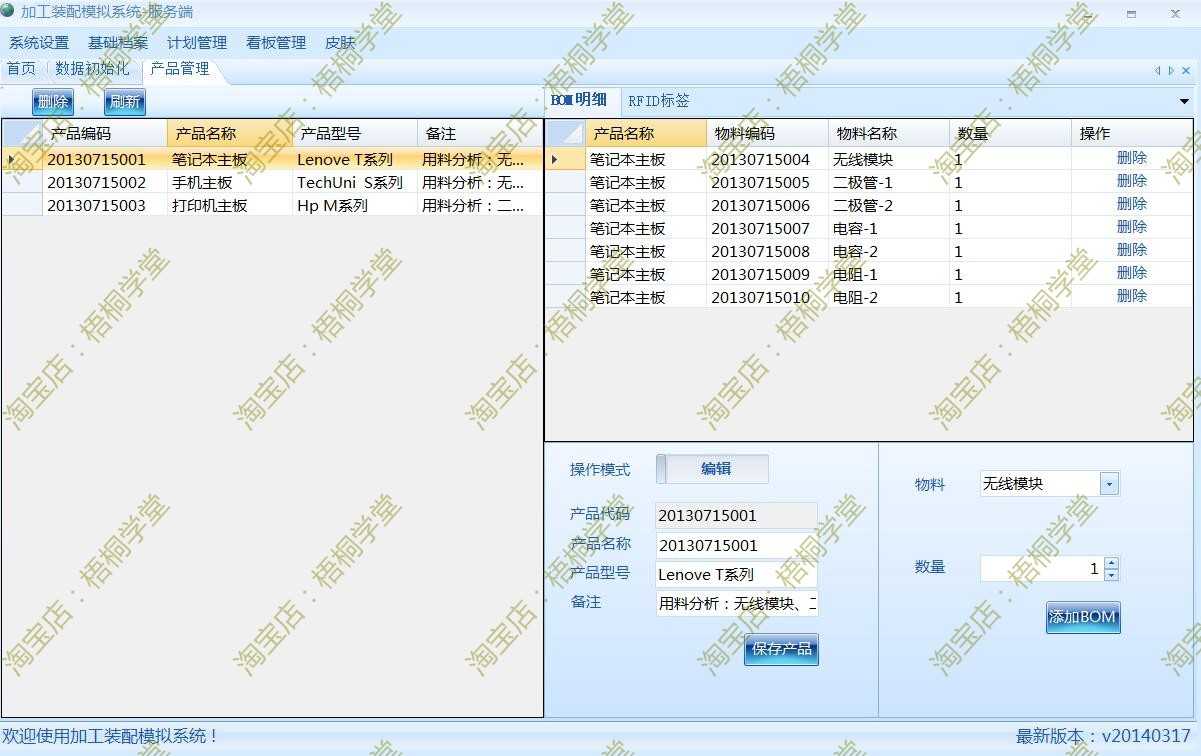Open the 皮肤 menu

coord(340,43)
